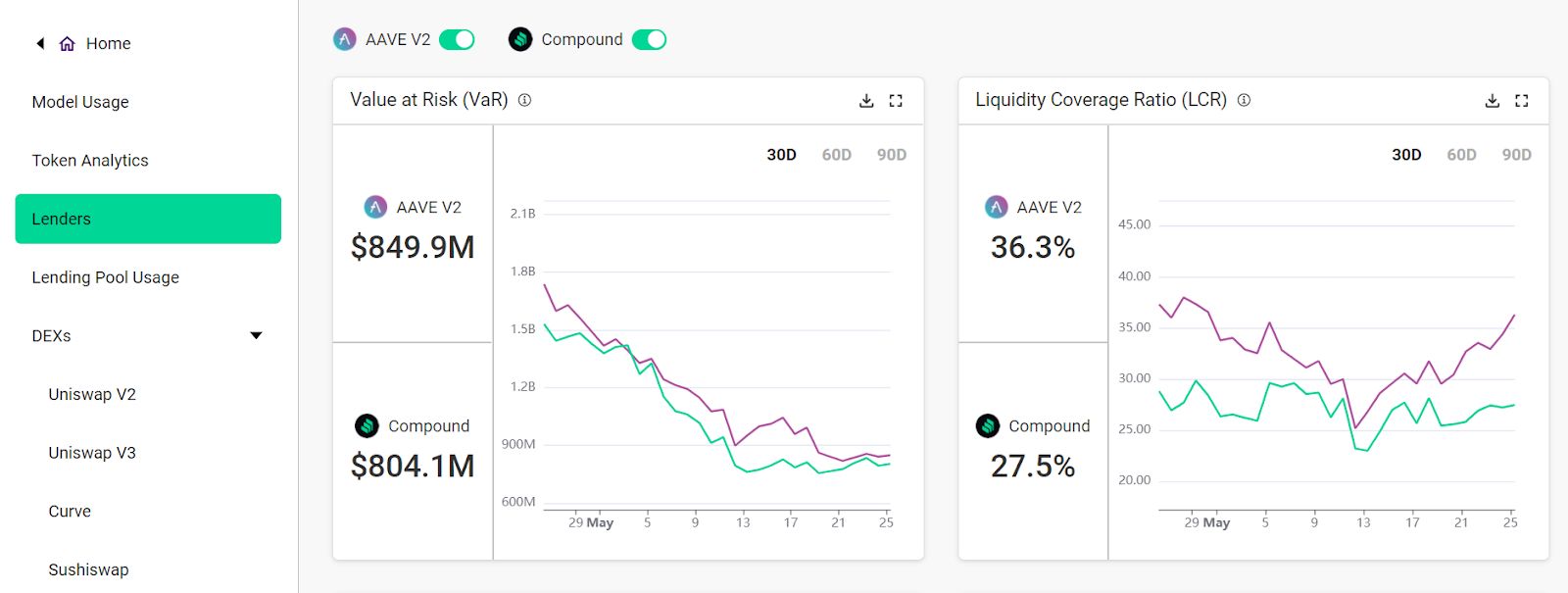This screenshot has height=593, width=1568.
Task: Click the 20.00 axis label on LCR chart
Action: point(1134,480)
